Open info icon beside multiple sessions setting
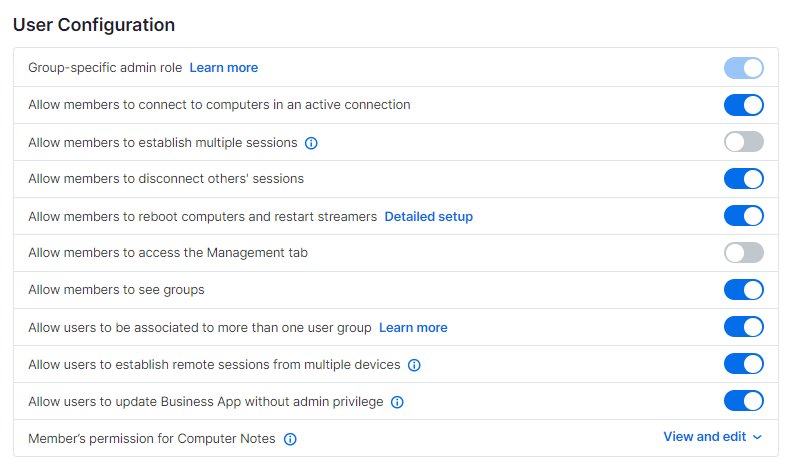The image size is (804, 470). coord(311,143)
